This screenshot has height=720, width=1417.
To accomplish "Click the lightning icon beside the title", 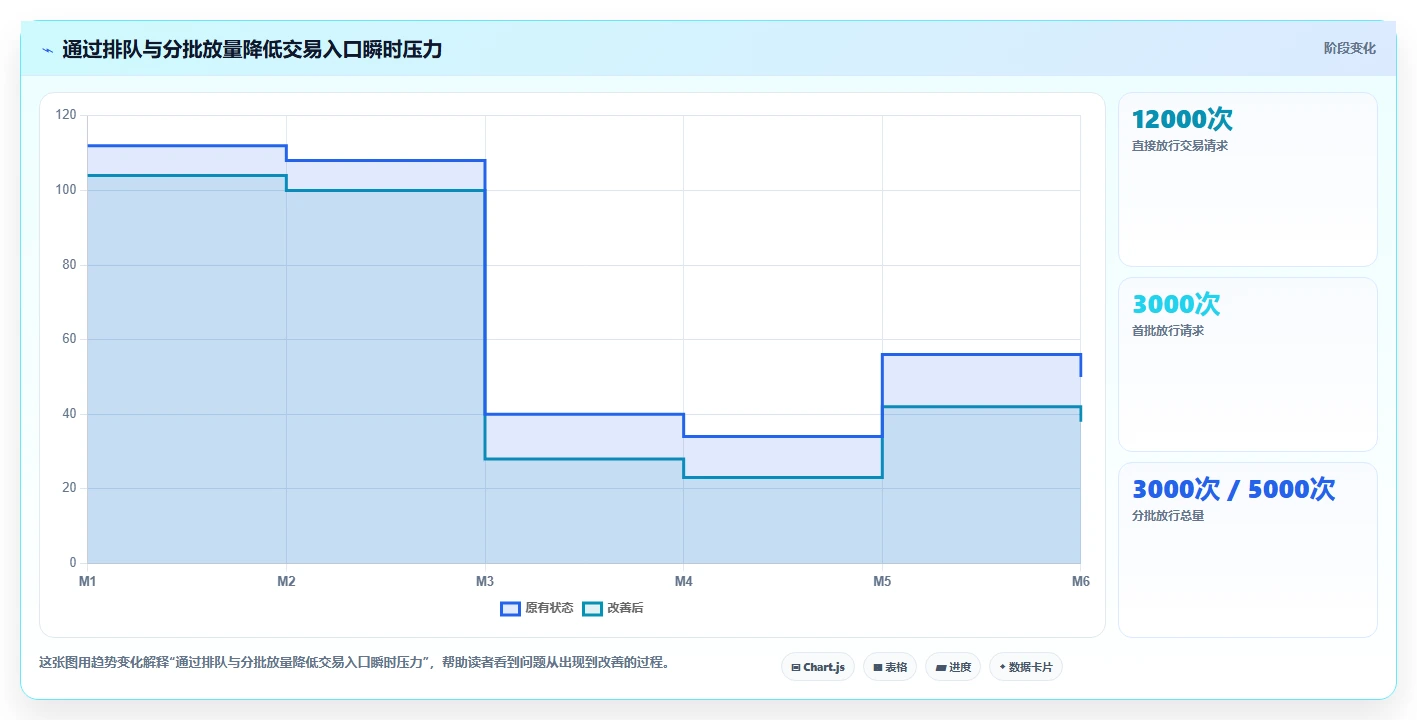I will (47, 50).
